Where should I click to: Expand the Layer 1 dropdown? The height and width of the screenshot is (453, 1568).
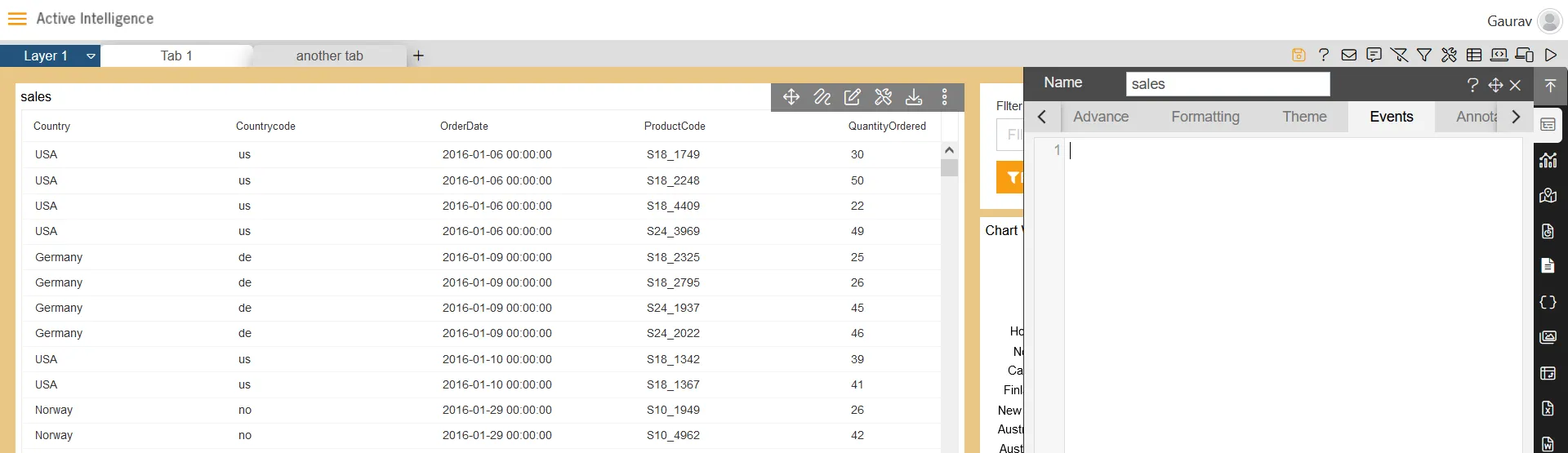91,56
